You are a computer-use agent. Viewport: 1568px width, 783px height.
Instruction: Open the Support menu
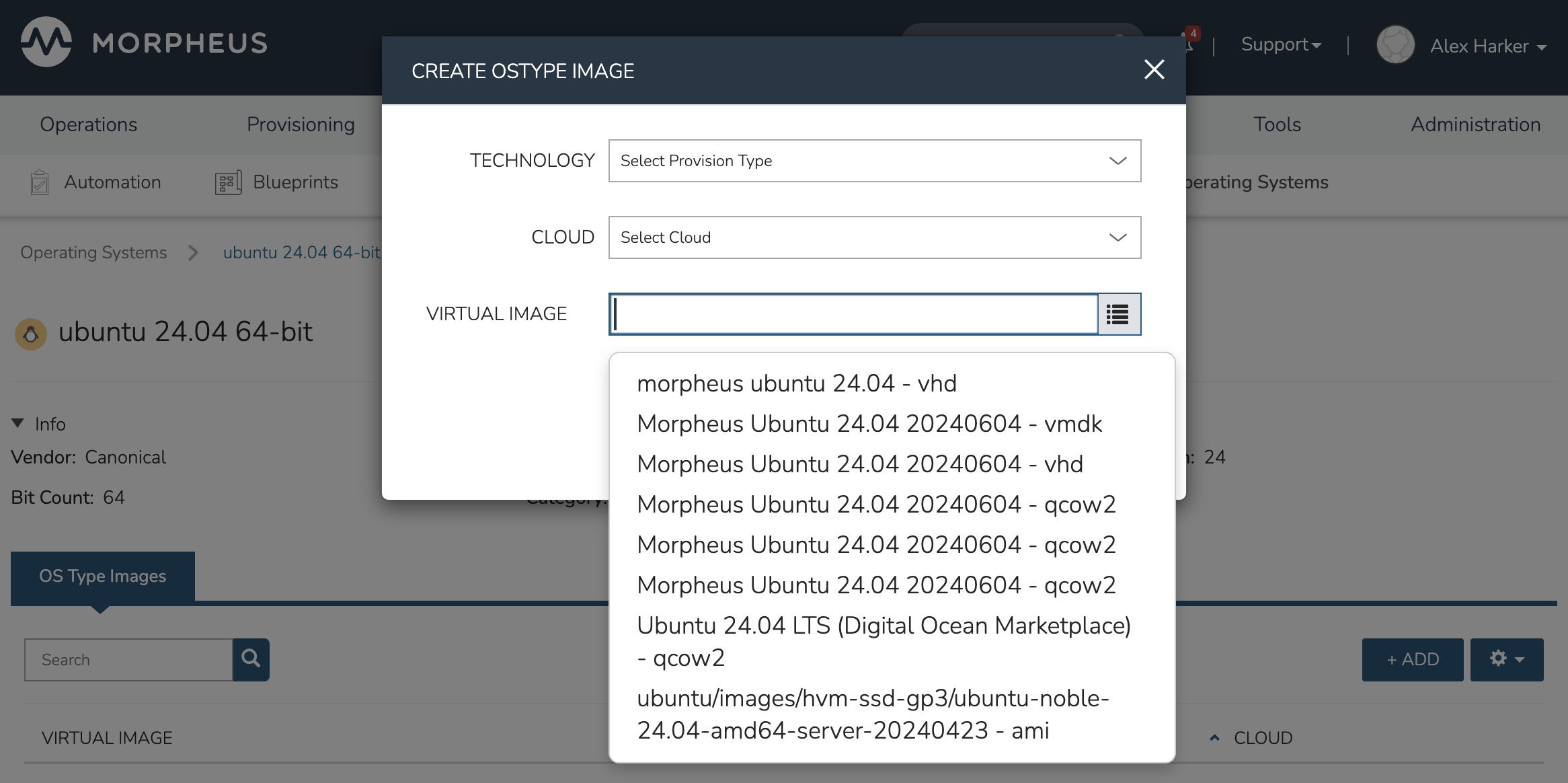point(1280,45)
